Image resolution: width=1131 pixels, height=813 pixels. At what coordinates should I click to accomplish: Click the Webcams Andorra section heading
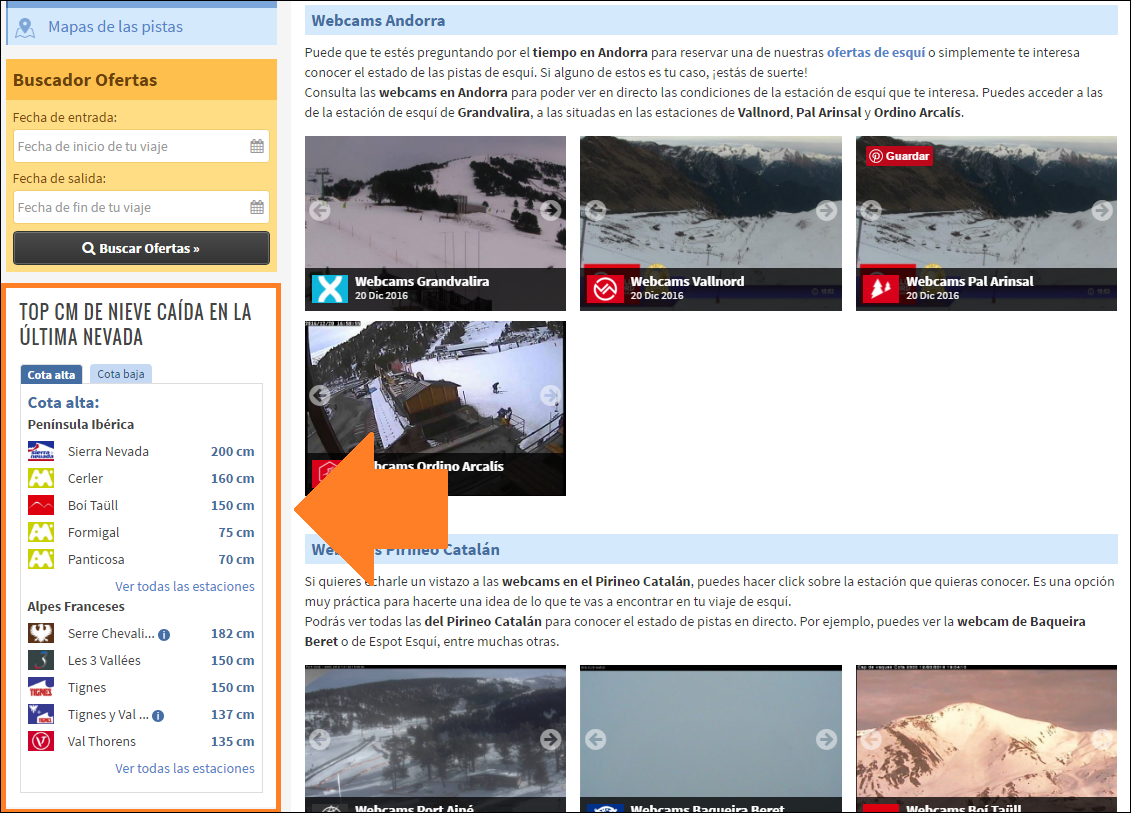click(378, 21)
